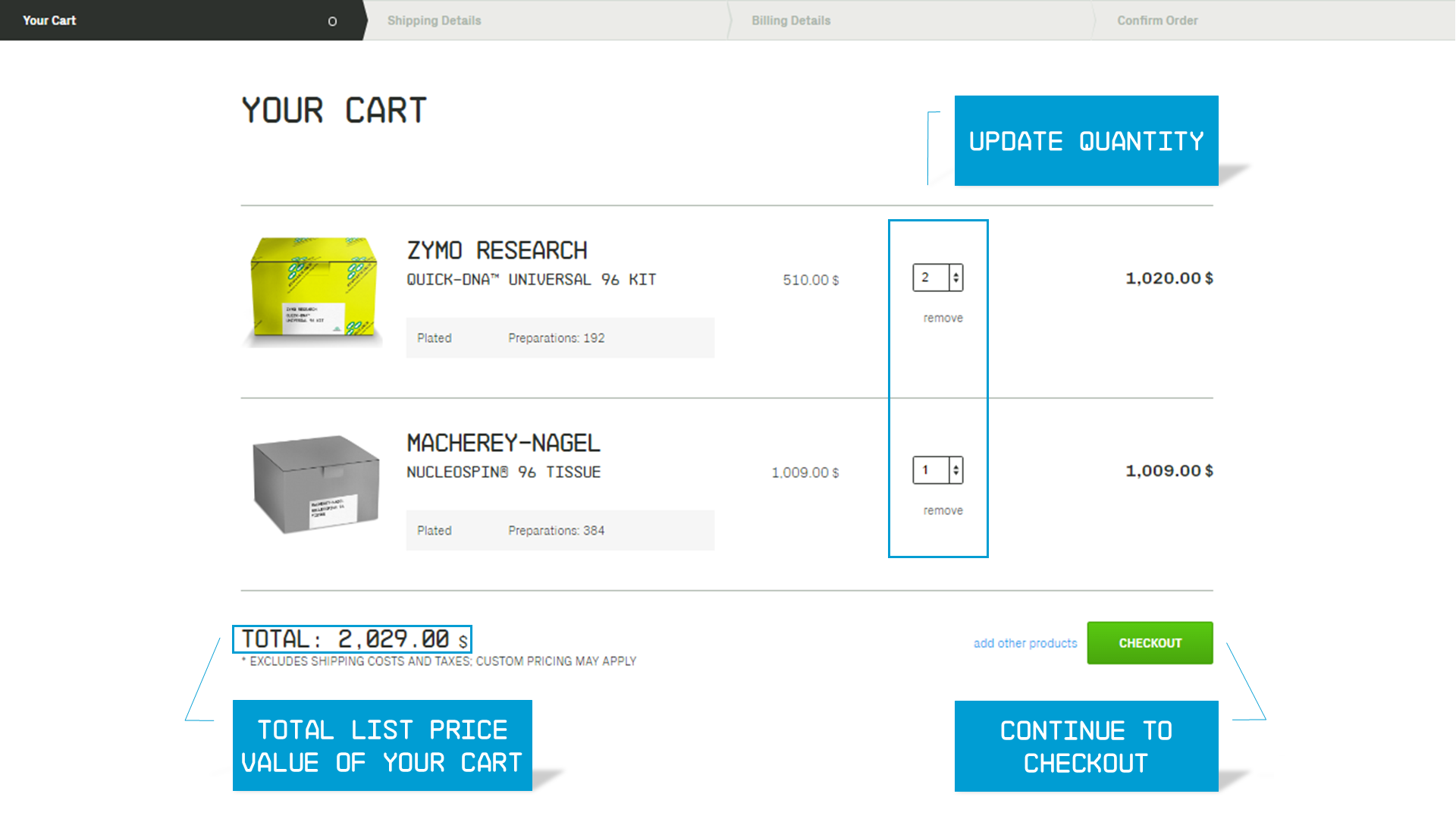The height and width of the screenshot is (819, 1456).
Task: Click the excludes shipping costs disclaimer
Action: click(x=439, y=661)
